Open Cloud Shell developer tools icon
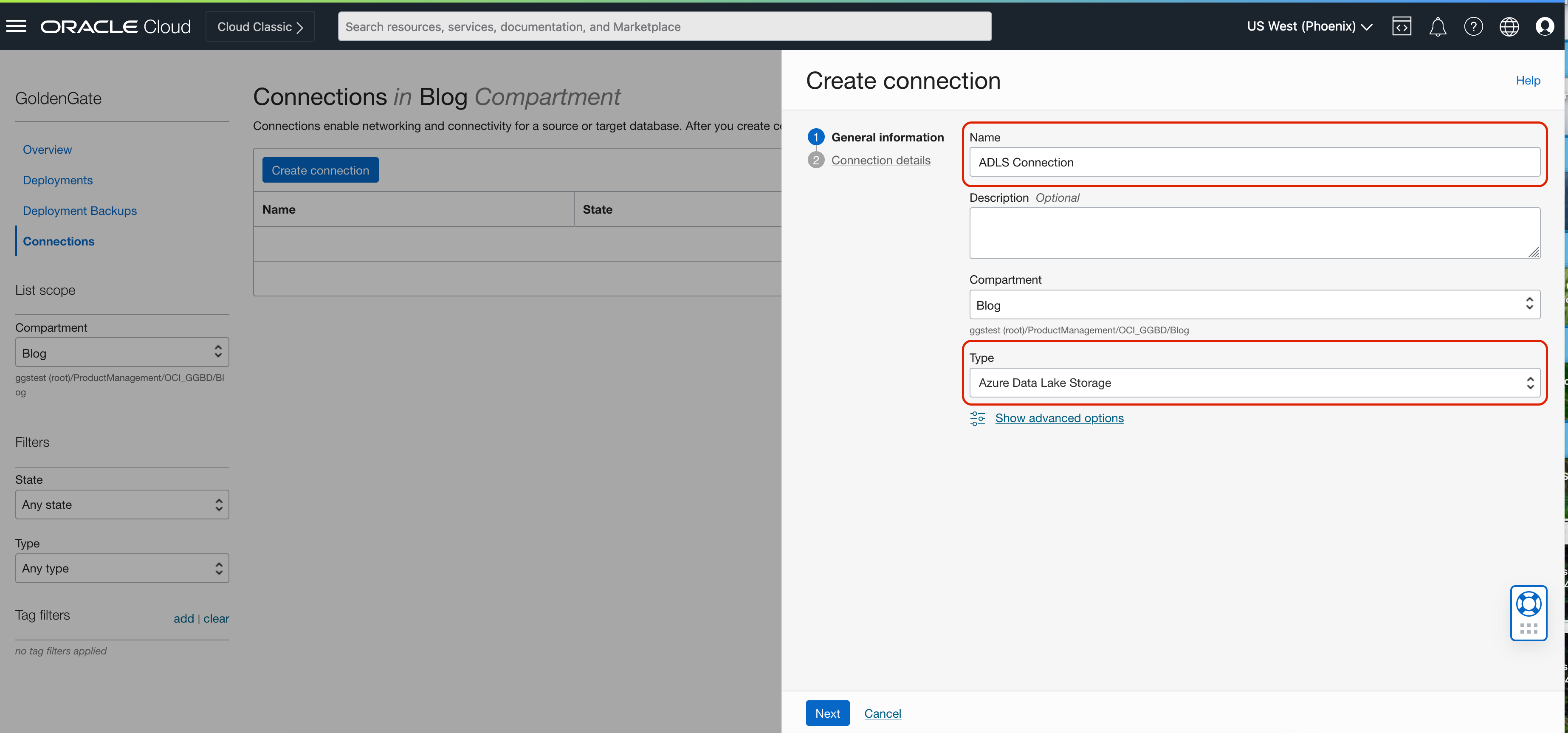1568x733 pixels. pyautogui.click(x=1401, y=26)
